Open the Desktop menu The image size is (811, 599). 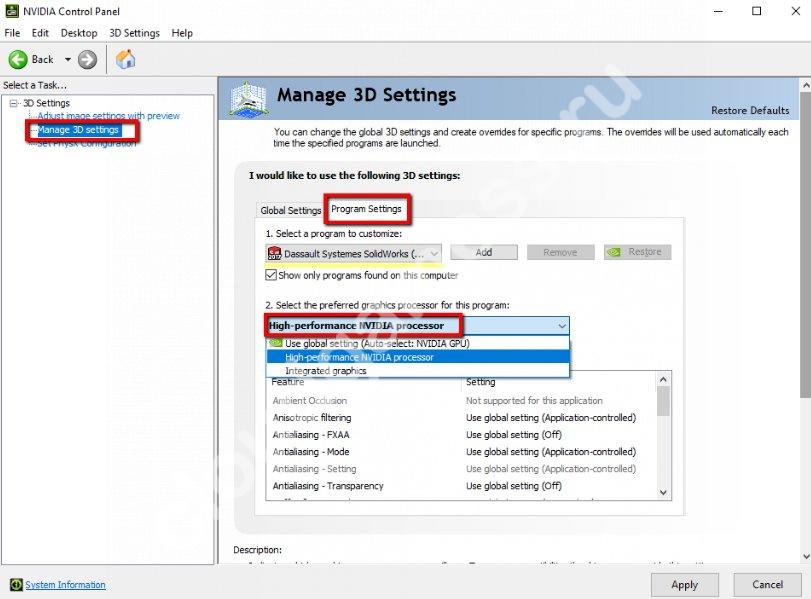pyautogui.click(x=79, y=33)
